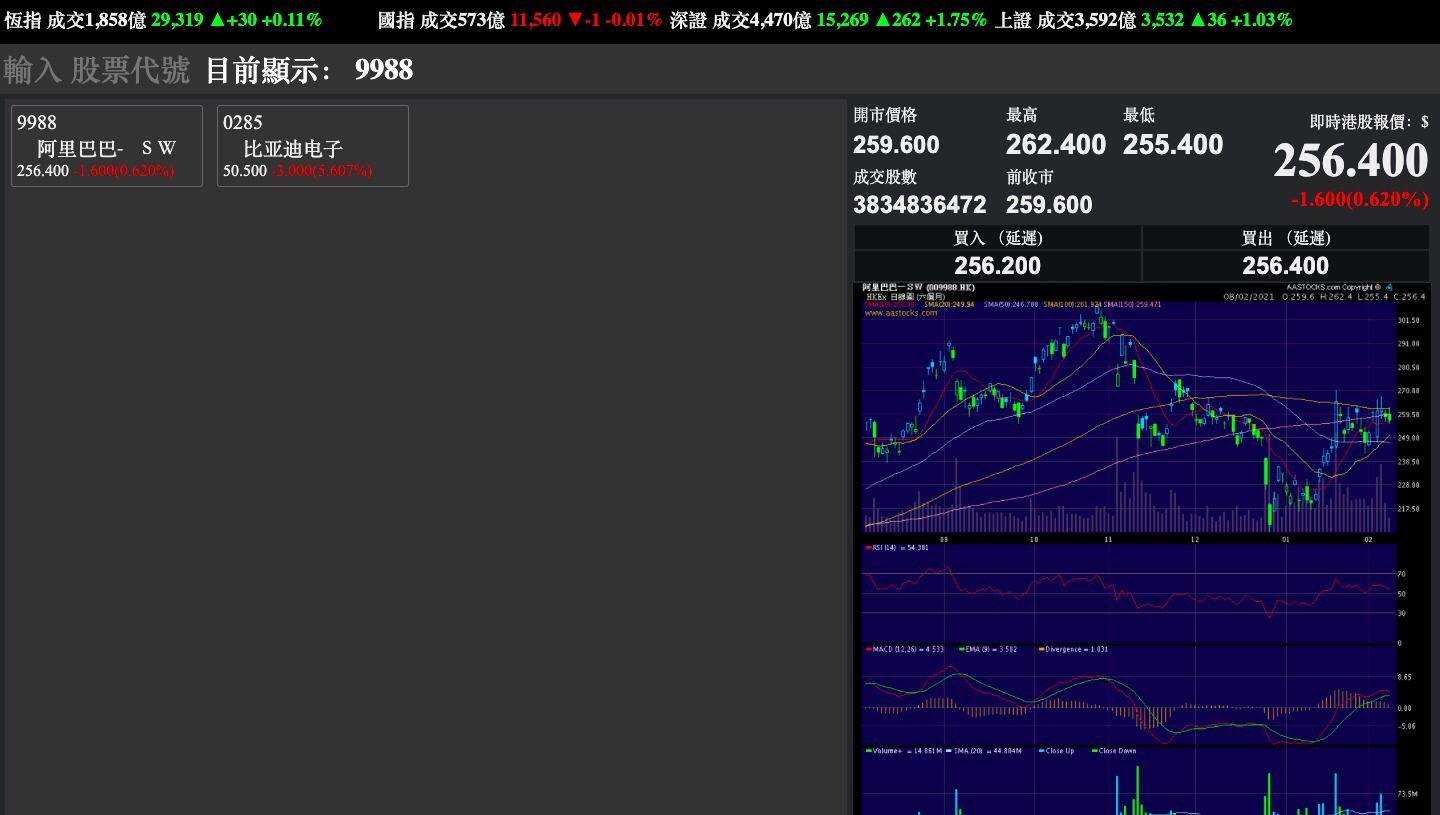Click the Hang Seng change +30 +0.11%
The width and height of the screenshot is (1440, 815).
(266, 20)
